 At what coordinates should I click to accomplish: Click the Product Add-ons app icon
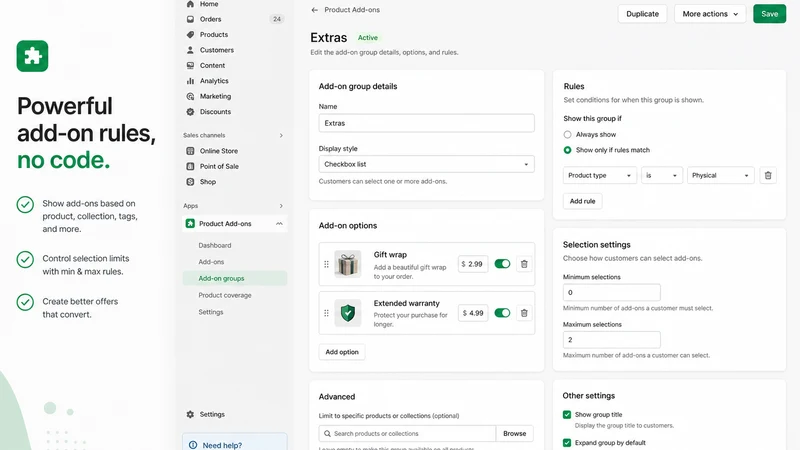click(190, 223)
